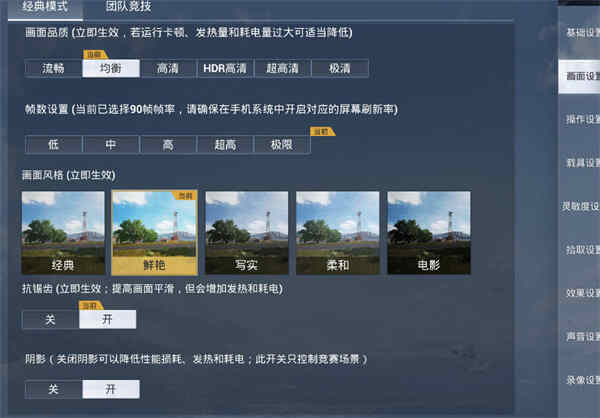
Task: Select the 经典 style thumbnail
Action: tap(63, 233)
